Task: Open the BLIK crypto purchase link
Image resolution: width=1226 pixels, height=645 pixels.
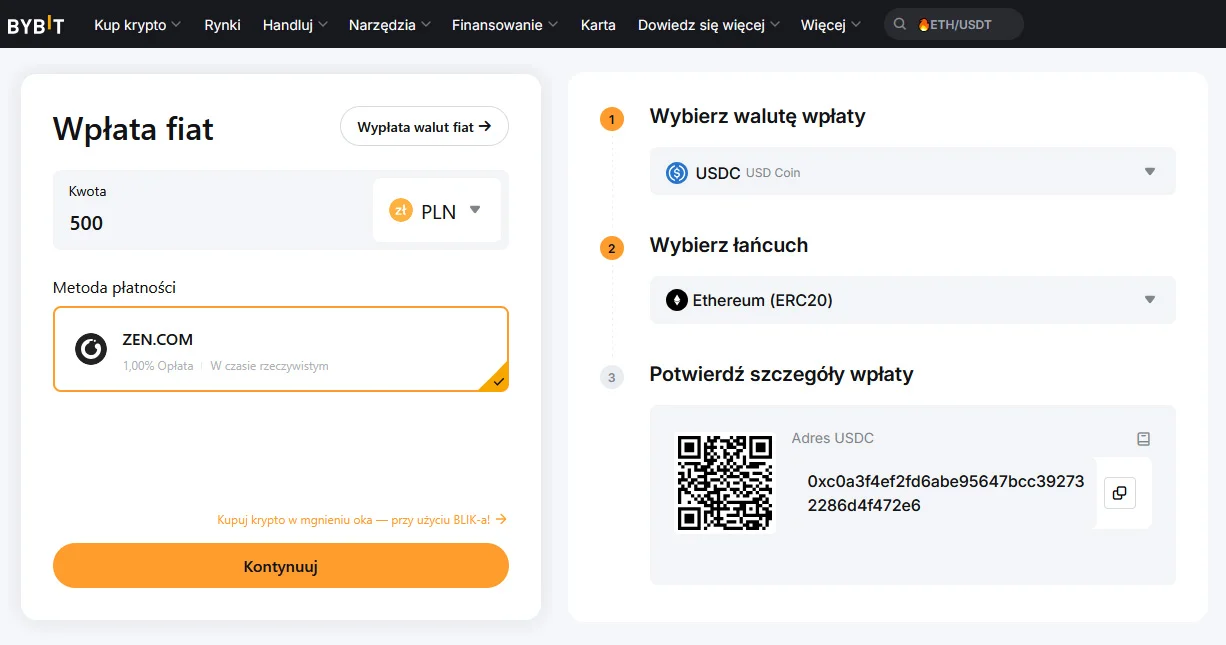Action: [362, 520]
